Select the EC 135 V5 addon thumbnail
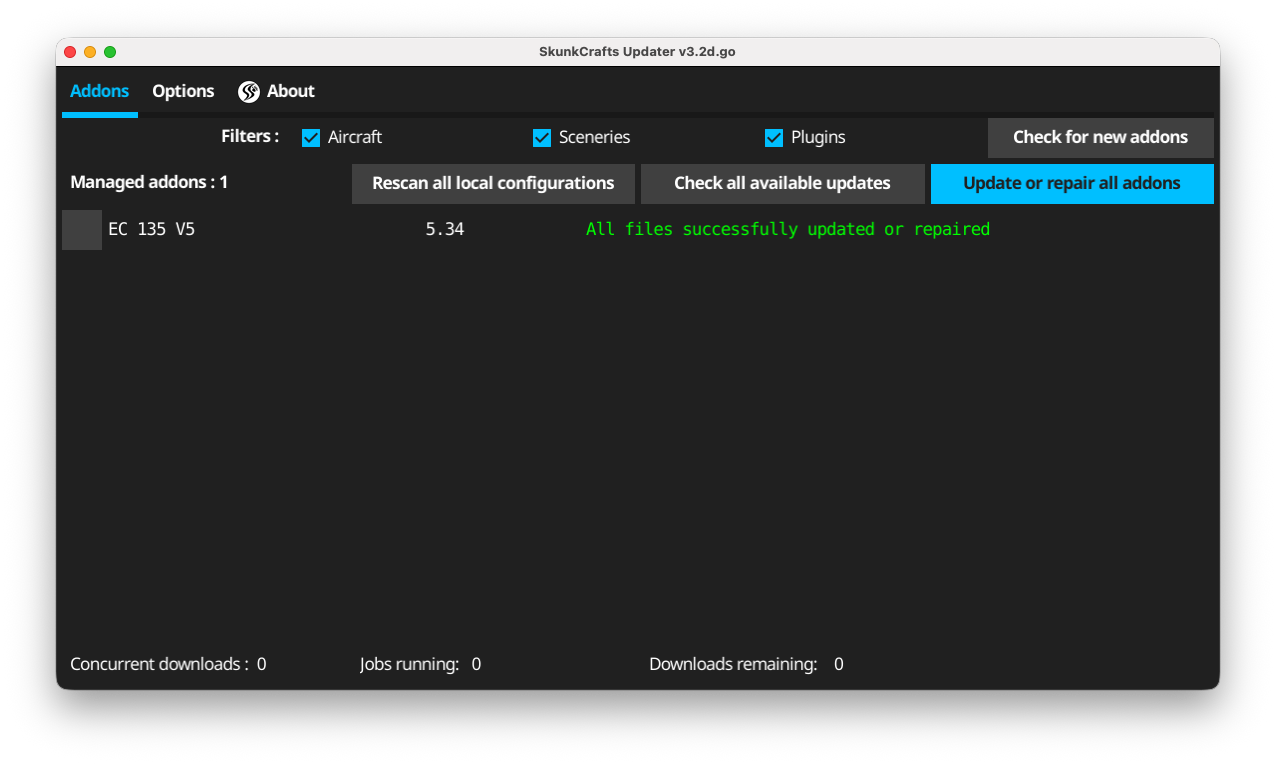 [x=82, y=230]
